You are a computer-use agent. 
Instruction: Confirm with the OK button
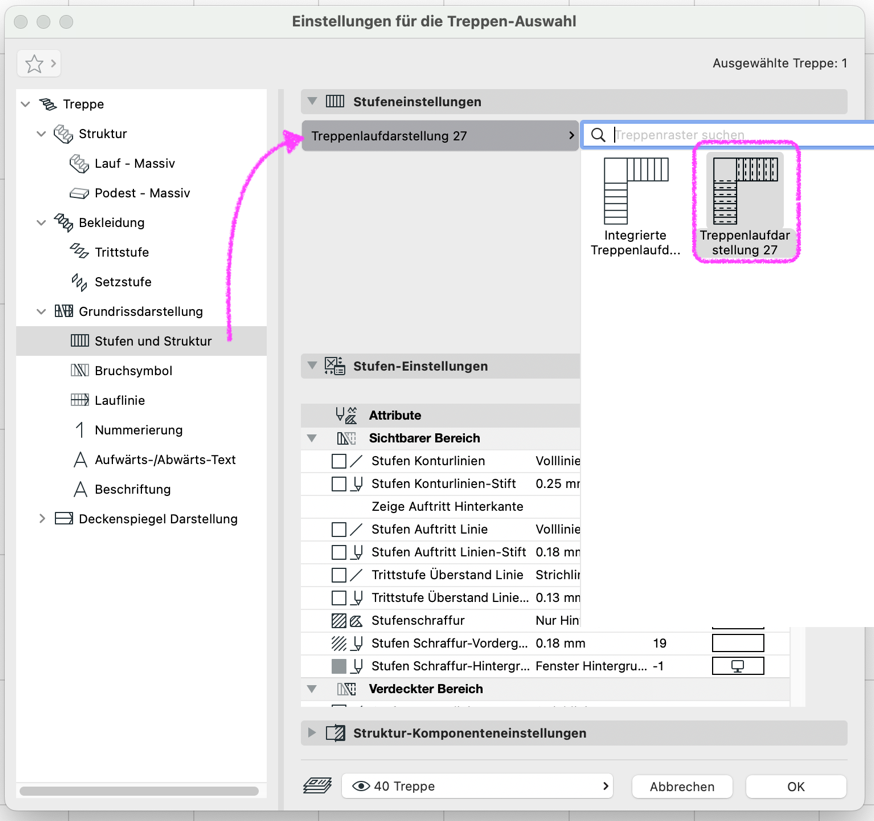coord(796,786)
